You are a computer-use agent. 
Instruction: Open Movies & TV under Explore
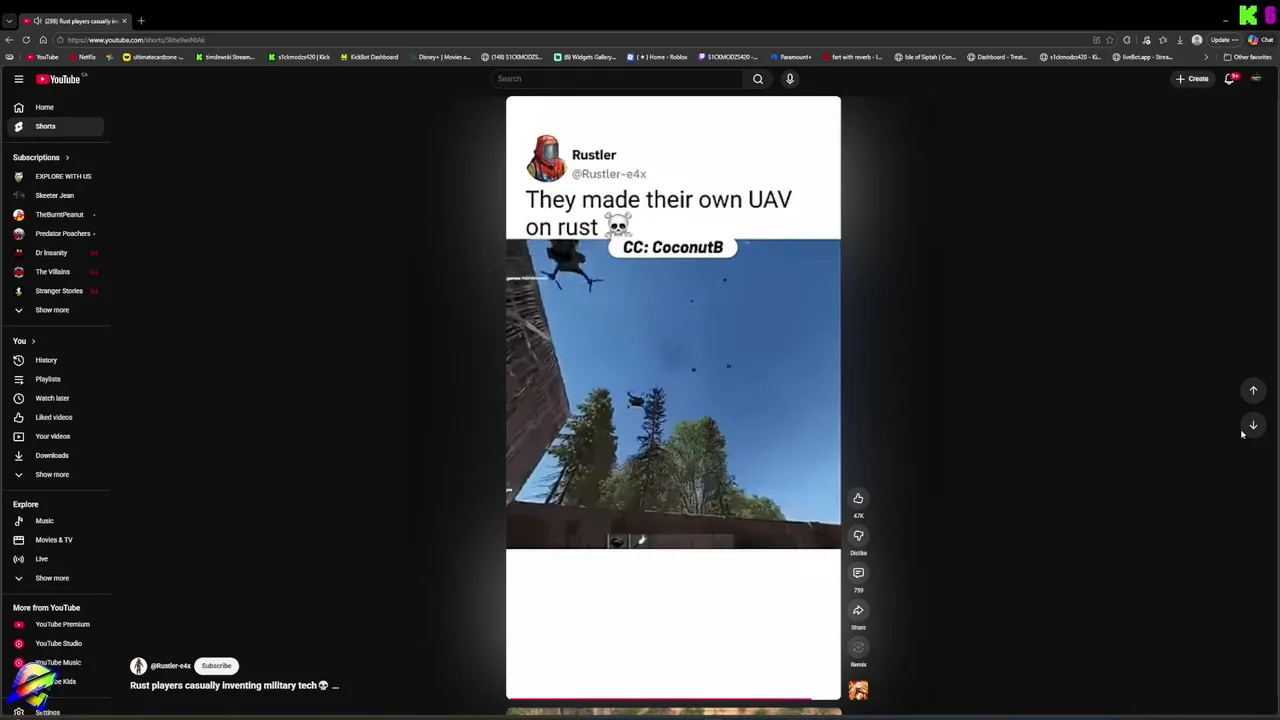(56, 540)
